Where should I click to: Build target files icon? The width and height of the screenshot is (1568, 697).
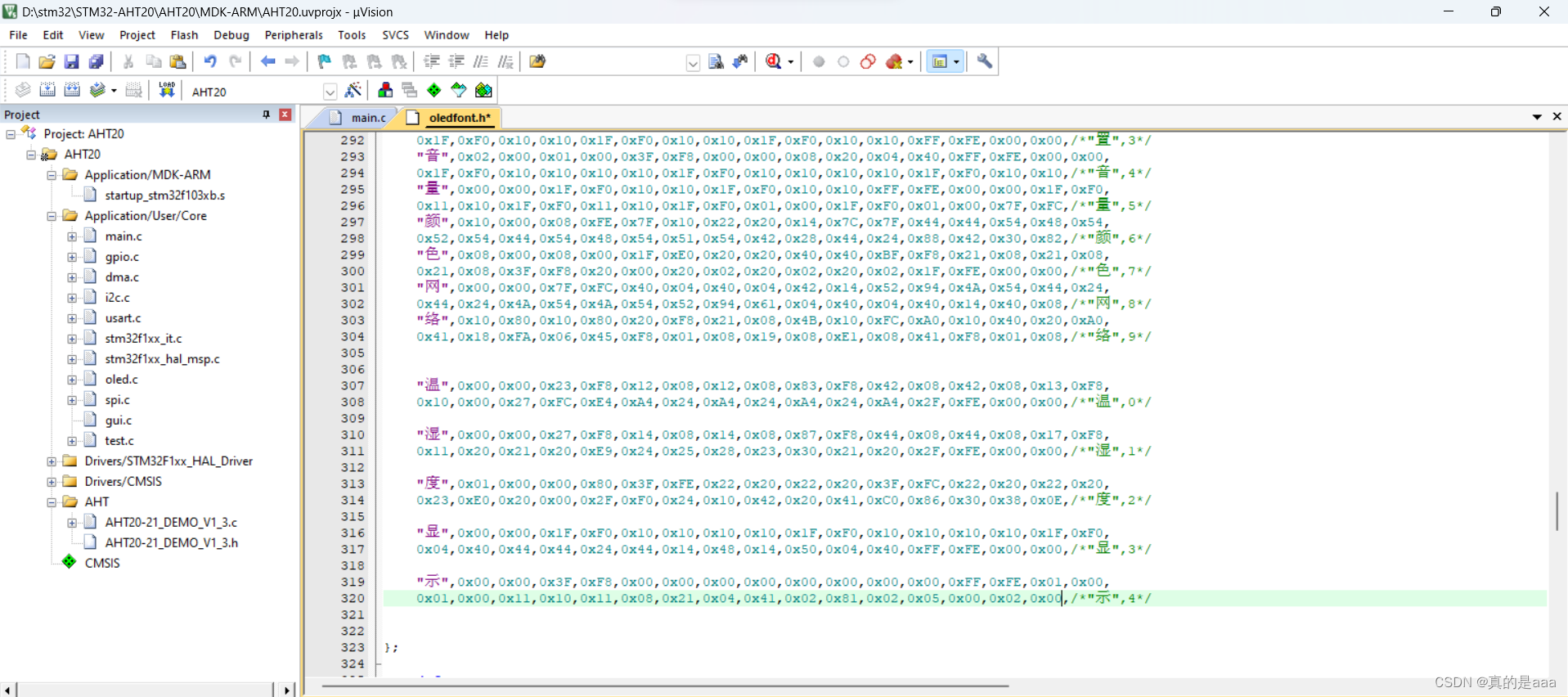tap(47, 90)
